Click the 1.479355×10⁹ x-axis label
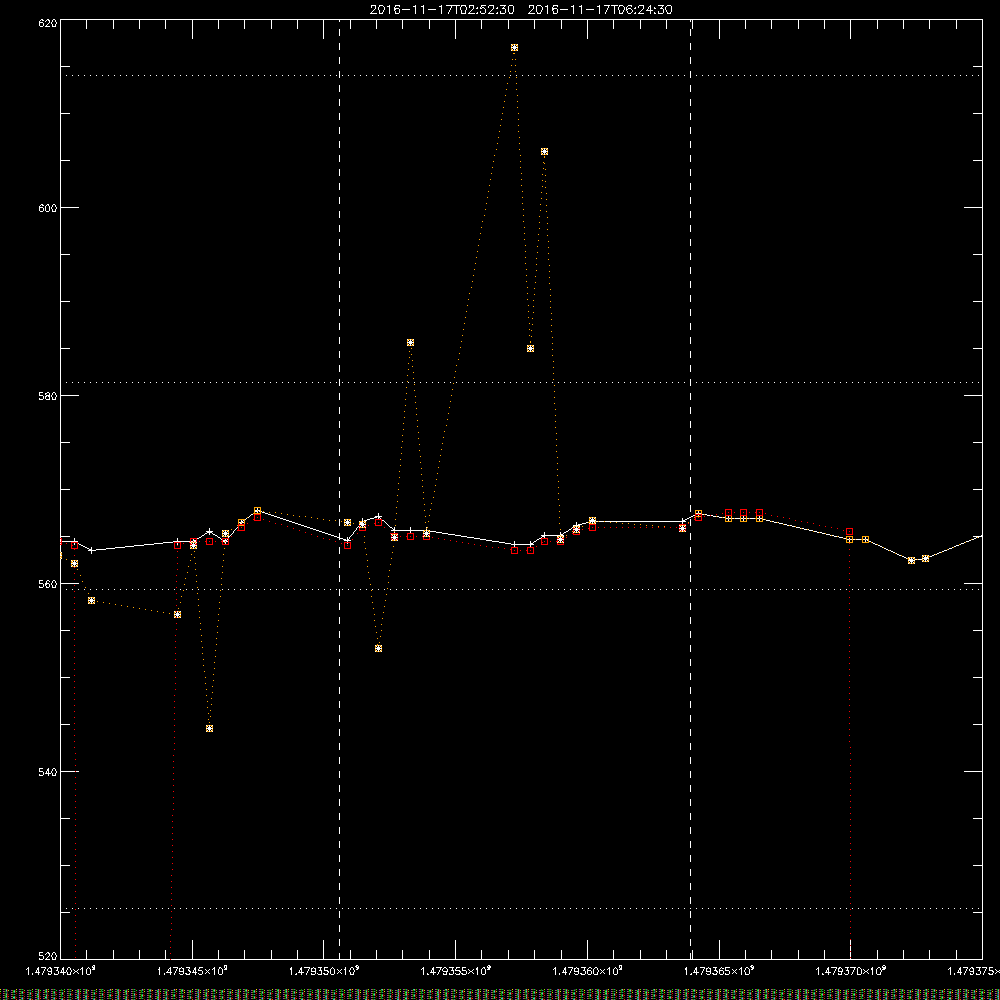 coord(456,971)
